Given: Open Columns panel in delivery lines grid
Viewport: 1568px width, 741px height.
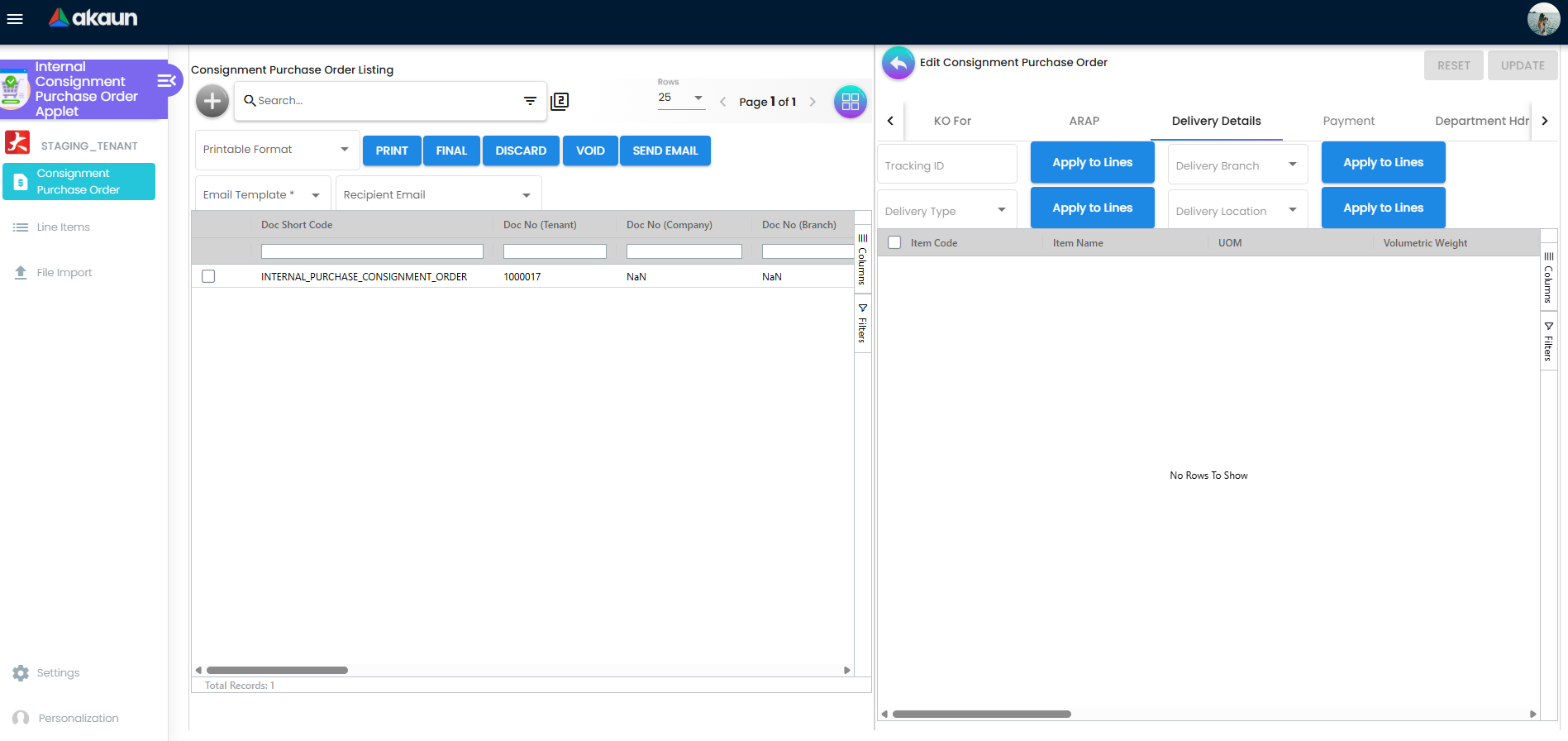Looking at the screenshot, I should (x=1548, y=277).
